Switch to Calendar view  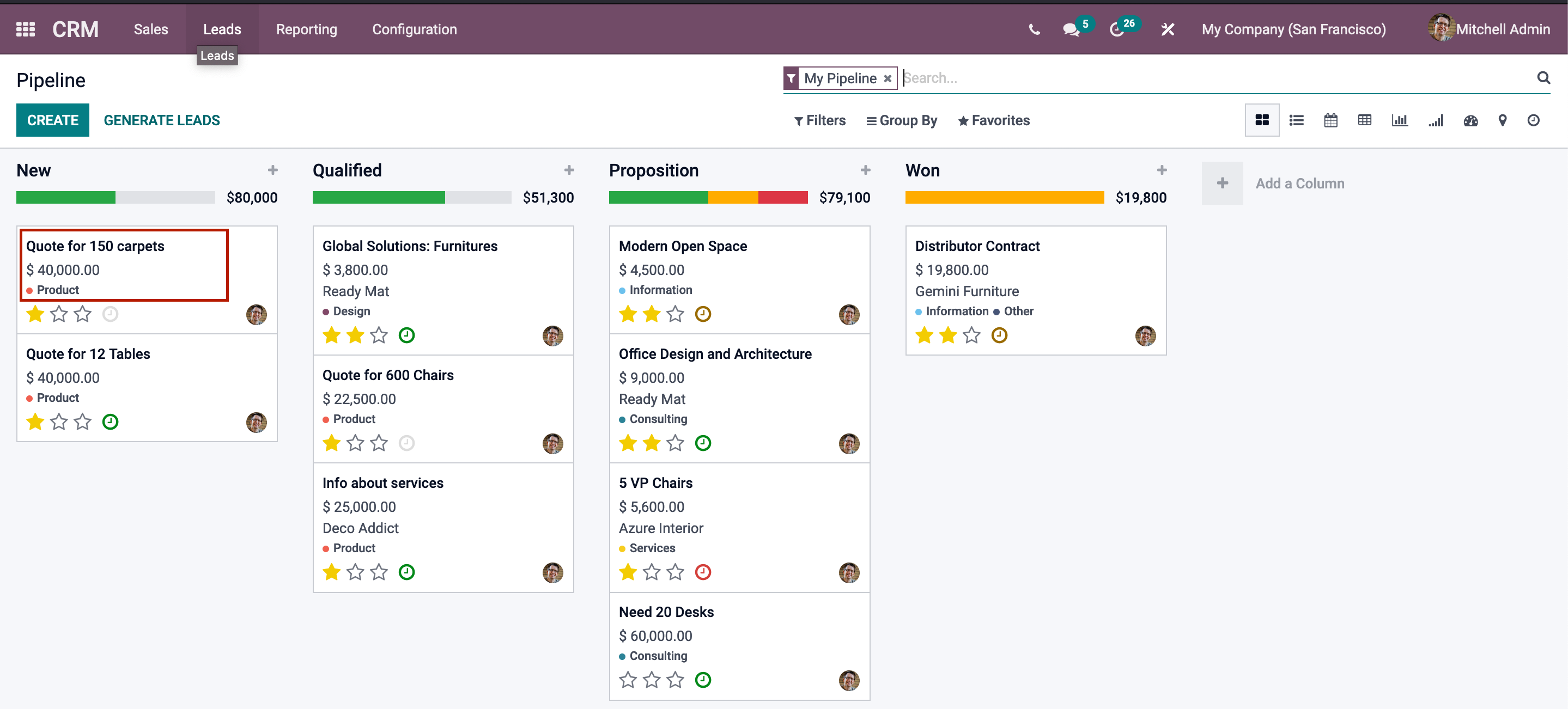tap(1330, 120)
